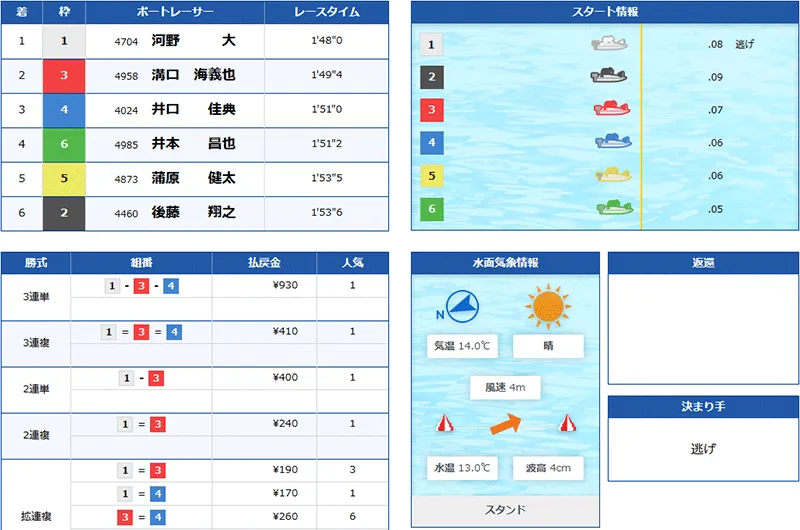
Task: Click the 気温 14.0℃ box
Action: click(x=462, y=346)
